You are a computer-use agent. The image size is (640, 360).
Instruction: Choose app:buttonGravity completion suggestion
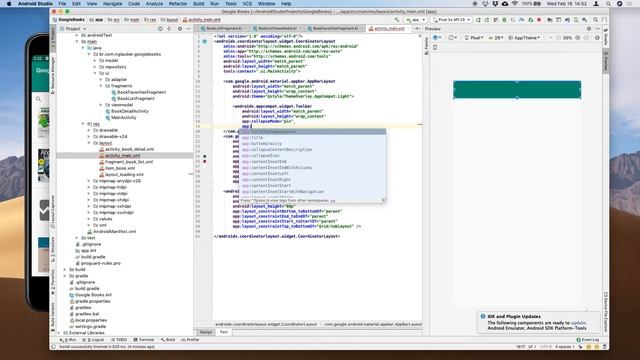coord(312,144)
